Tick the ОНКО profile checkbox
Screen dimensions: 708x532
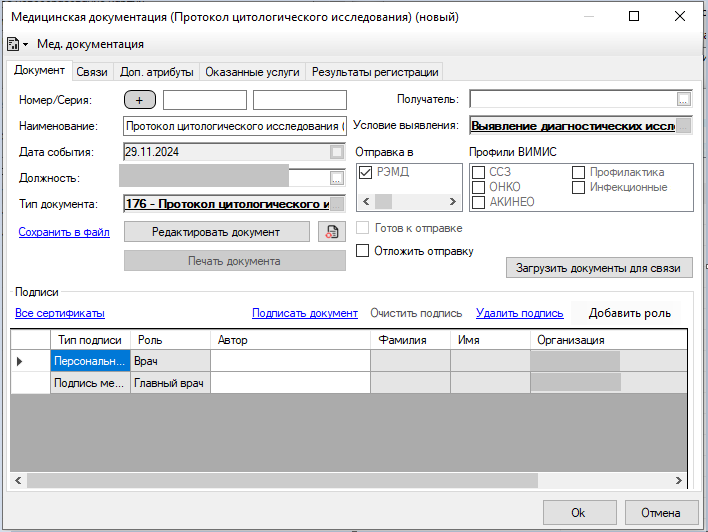[x=479, y=187]
